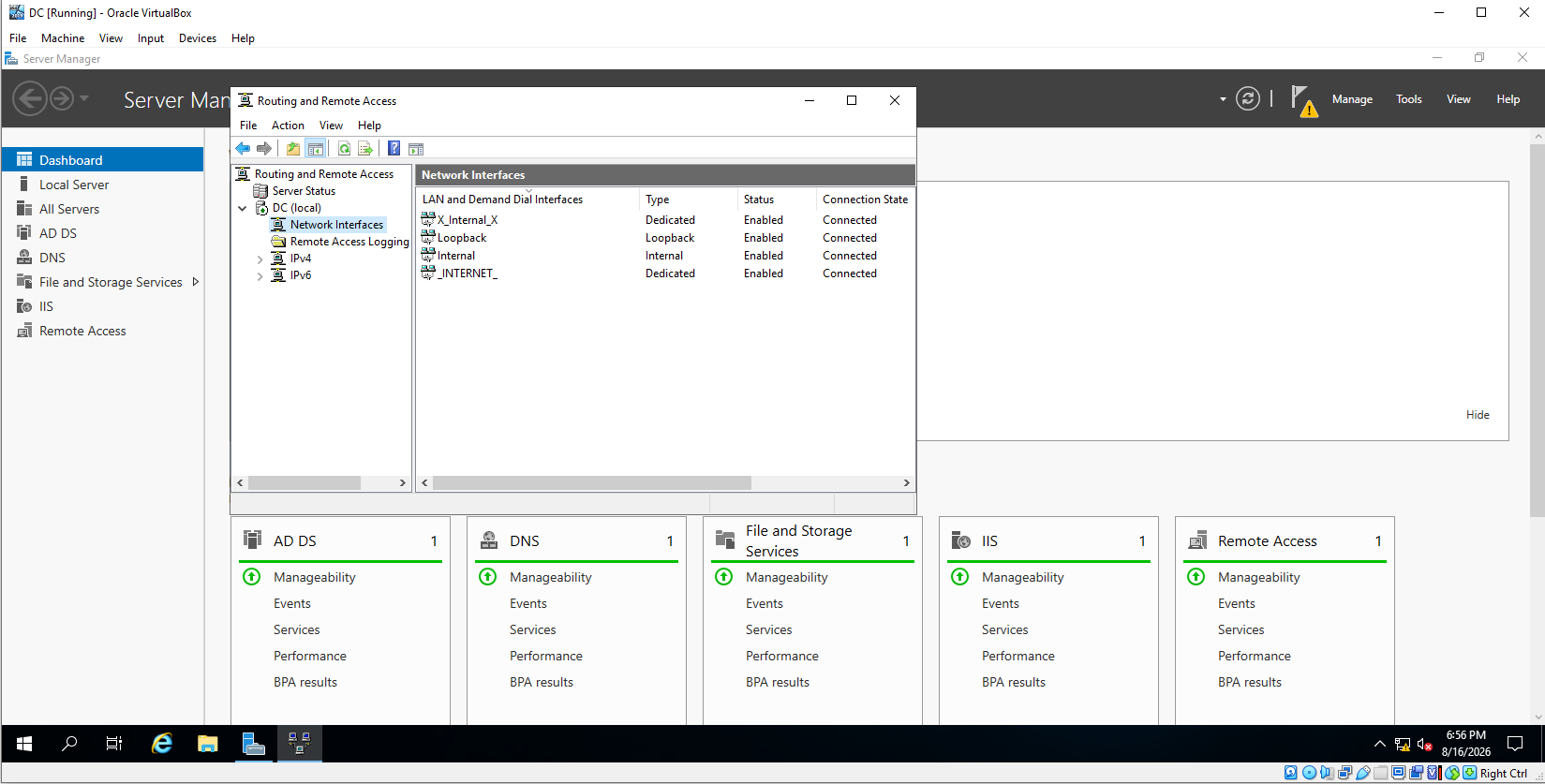
Task: Toggle Show/Hide Console Tree toolbar icon
Action: coord(316,149)
